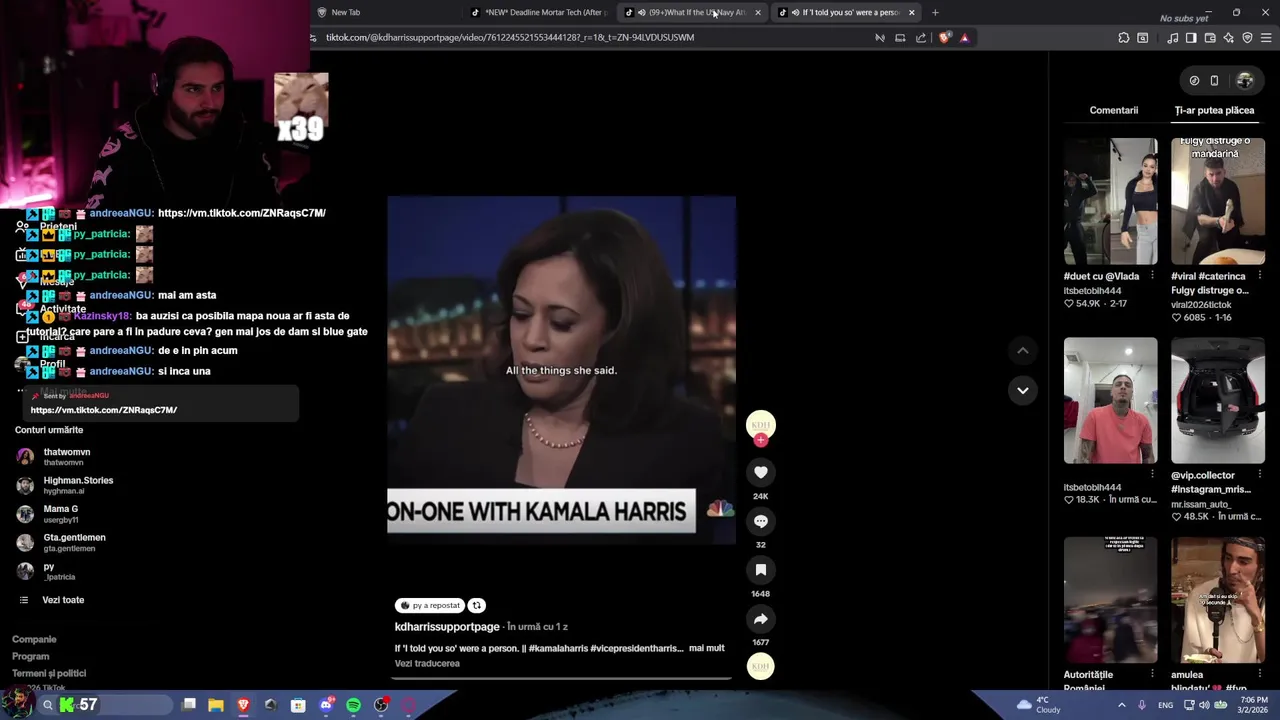Click the browser address bar URL

(510, 37)
